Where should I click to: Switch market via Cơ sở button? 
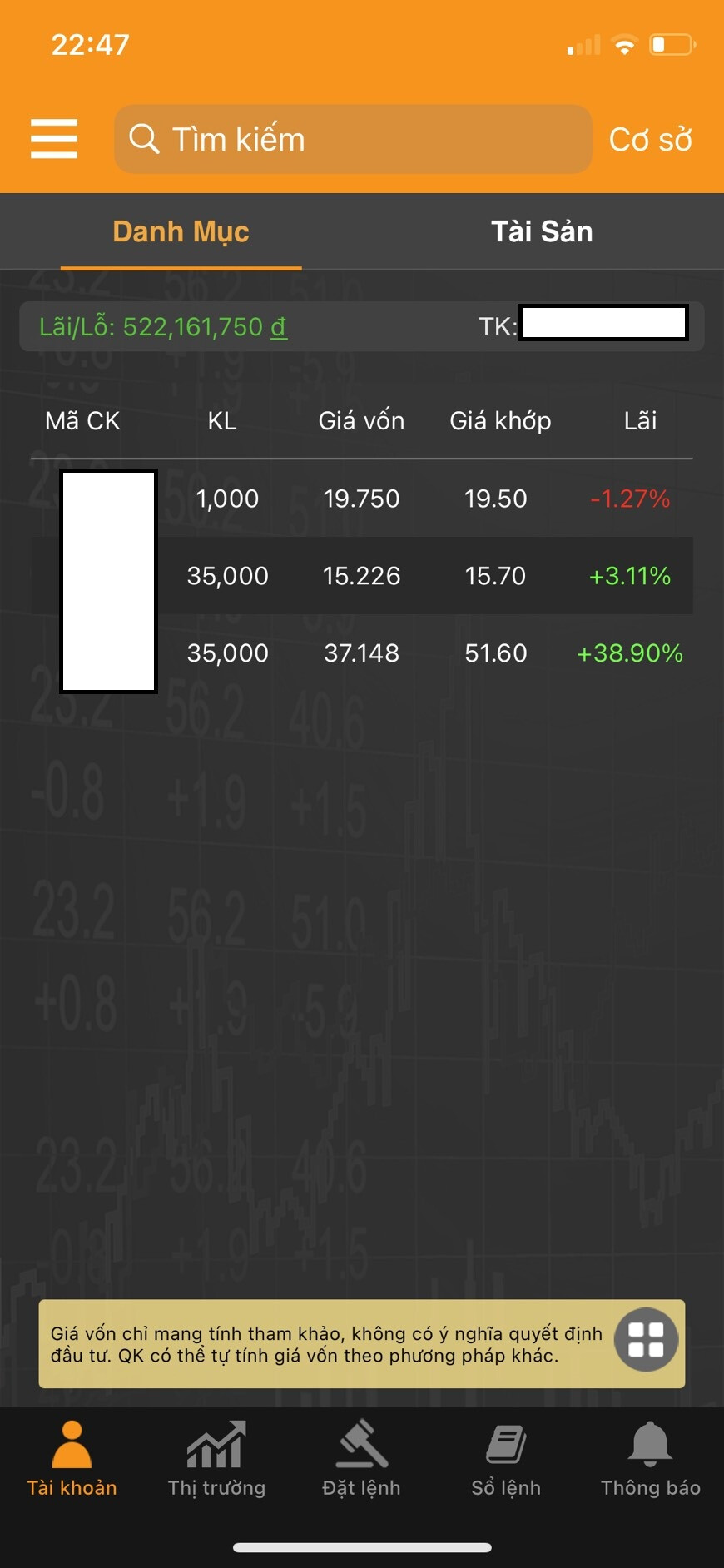coord(650,140)
